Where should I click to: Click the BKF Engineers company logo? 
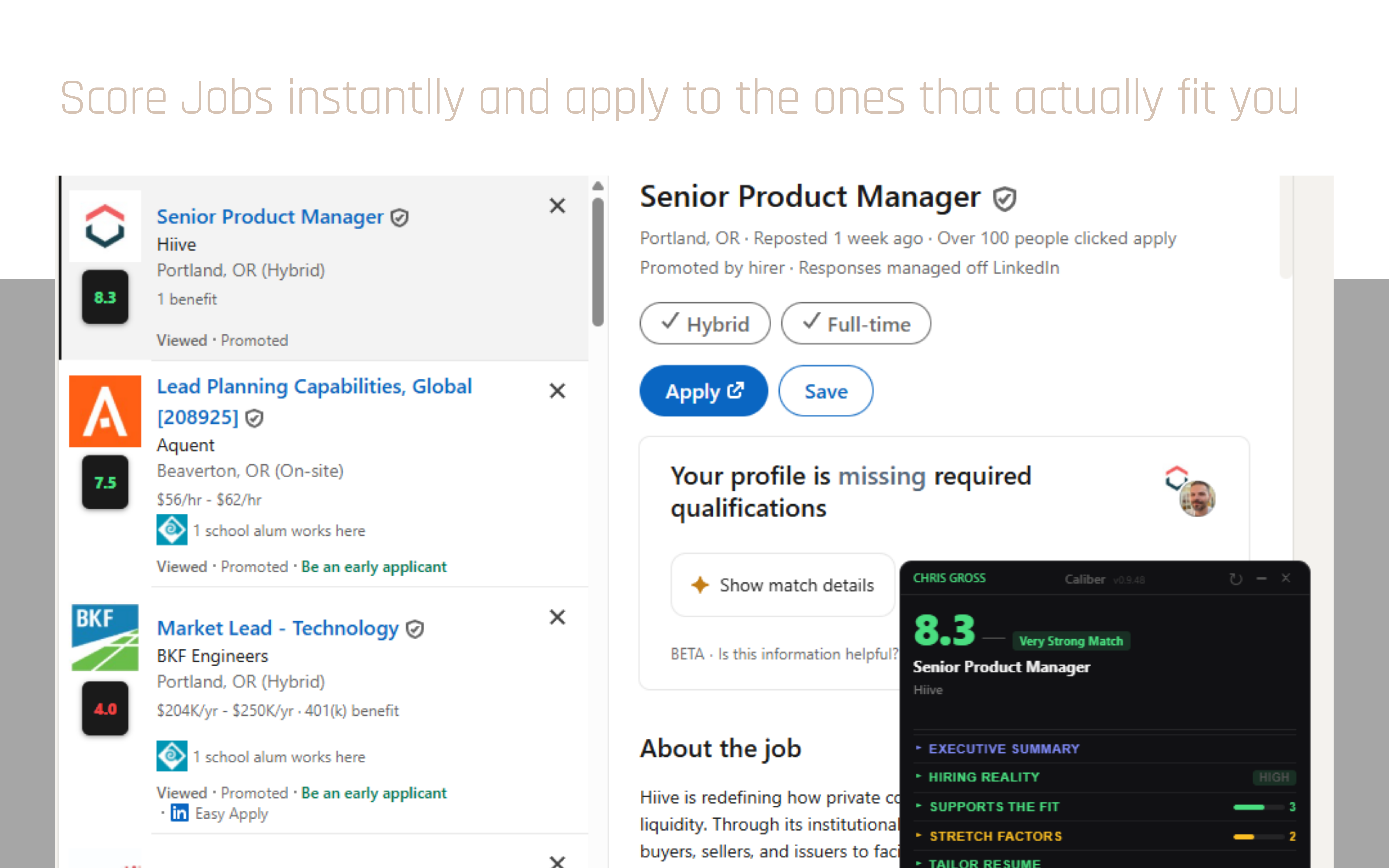tap(105, 637)
